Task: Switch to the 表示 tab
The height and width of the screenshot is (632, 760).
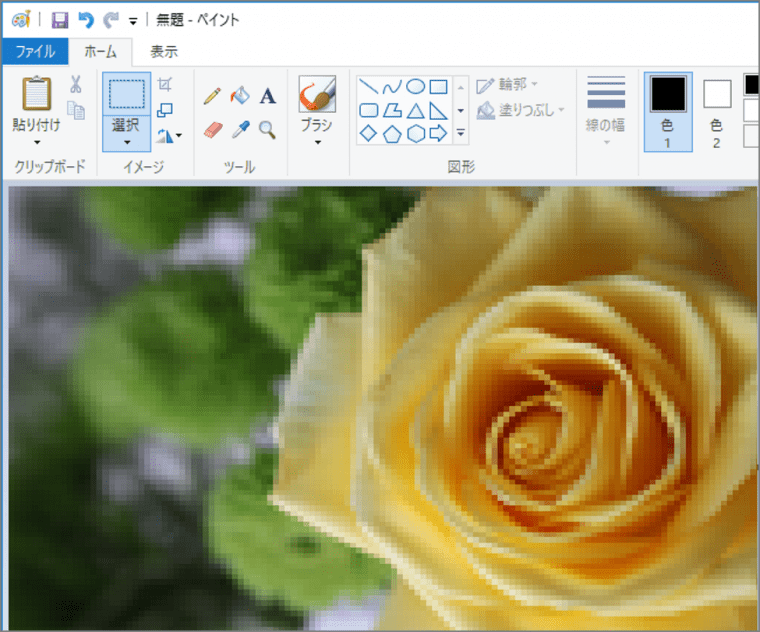Action: point(164,51)
